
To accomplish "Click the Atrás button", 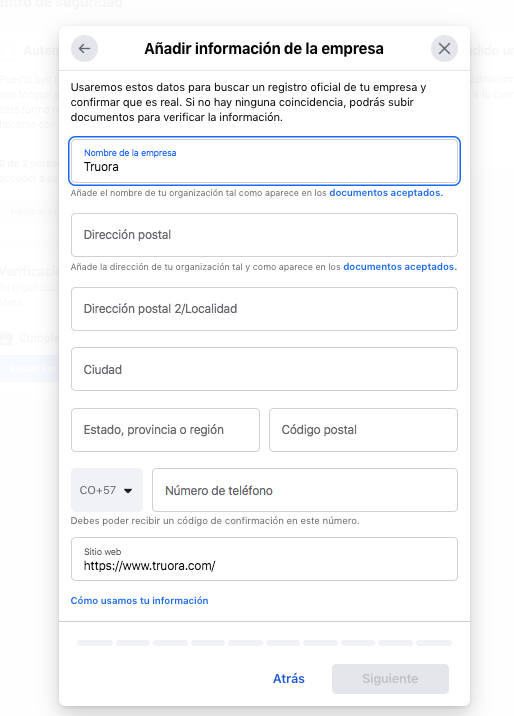I will (288, 679).
